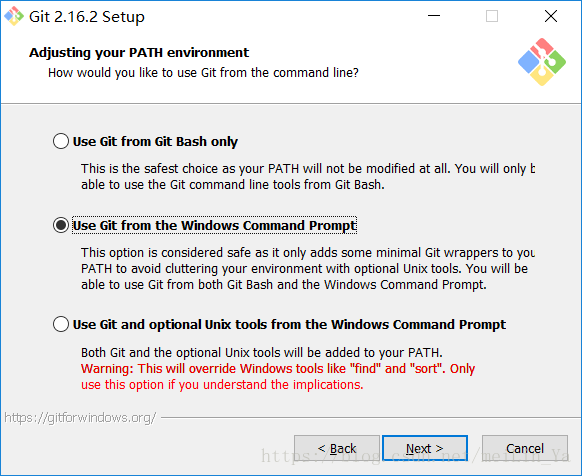Select the Git Bash only radio button

[61, 141]
